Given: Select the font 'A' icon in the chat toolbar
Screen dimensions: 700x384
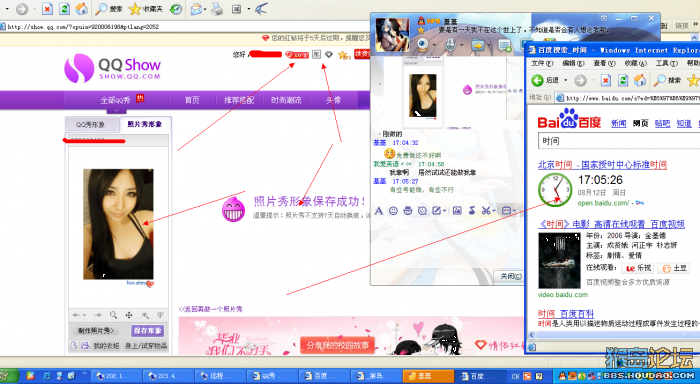Looking at the screenshot, I should [x=379, y=210].
